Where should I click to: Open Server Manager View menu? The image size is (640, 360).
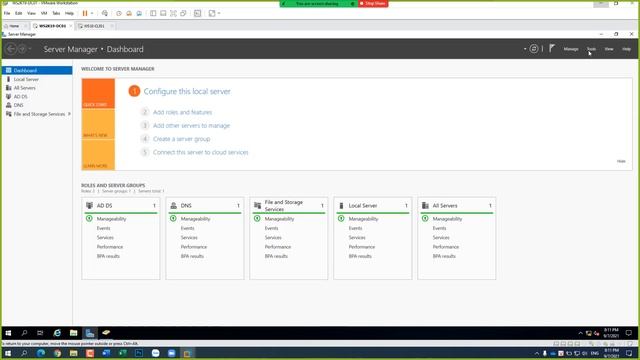coord(609,49)
